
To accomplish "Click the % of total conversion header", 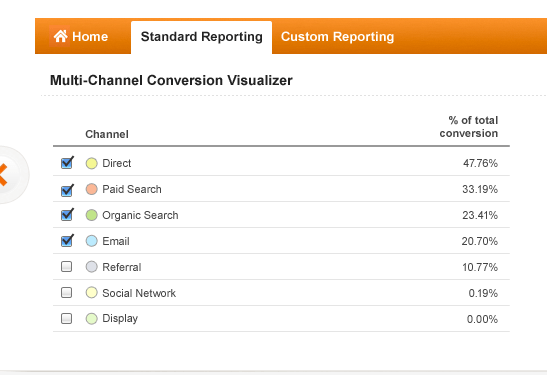I will (469, 127).
